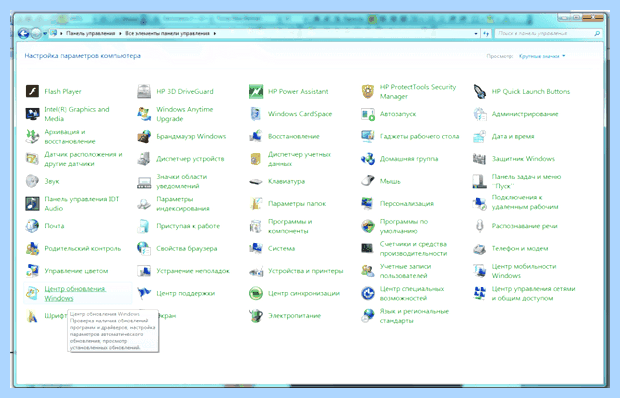Click the Восстановление link
The image size is (620, 398).
[293, 136]
